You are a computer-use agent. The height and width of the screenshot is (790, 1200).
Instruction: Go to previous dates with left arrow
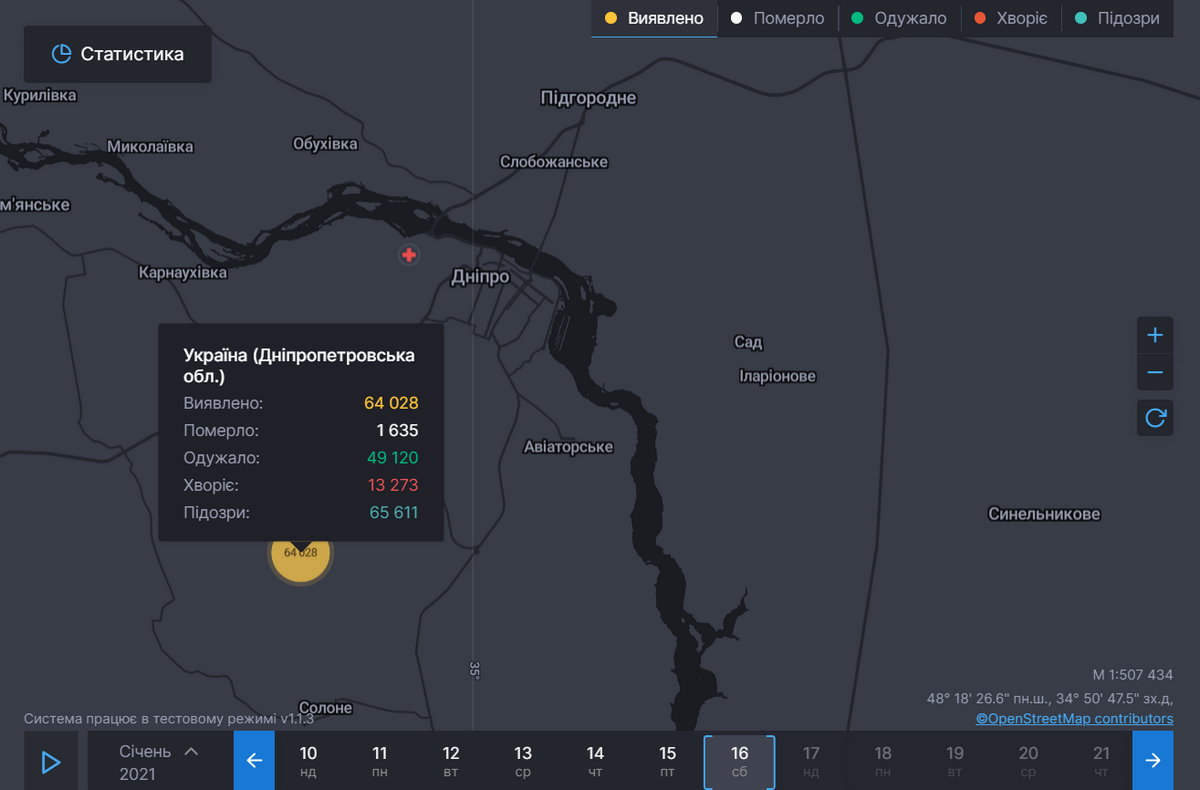point(254,761)
